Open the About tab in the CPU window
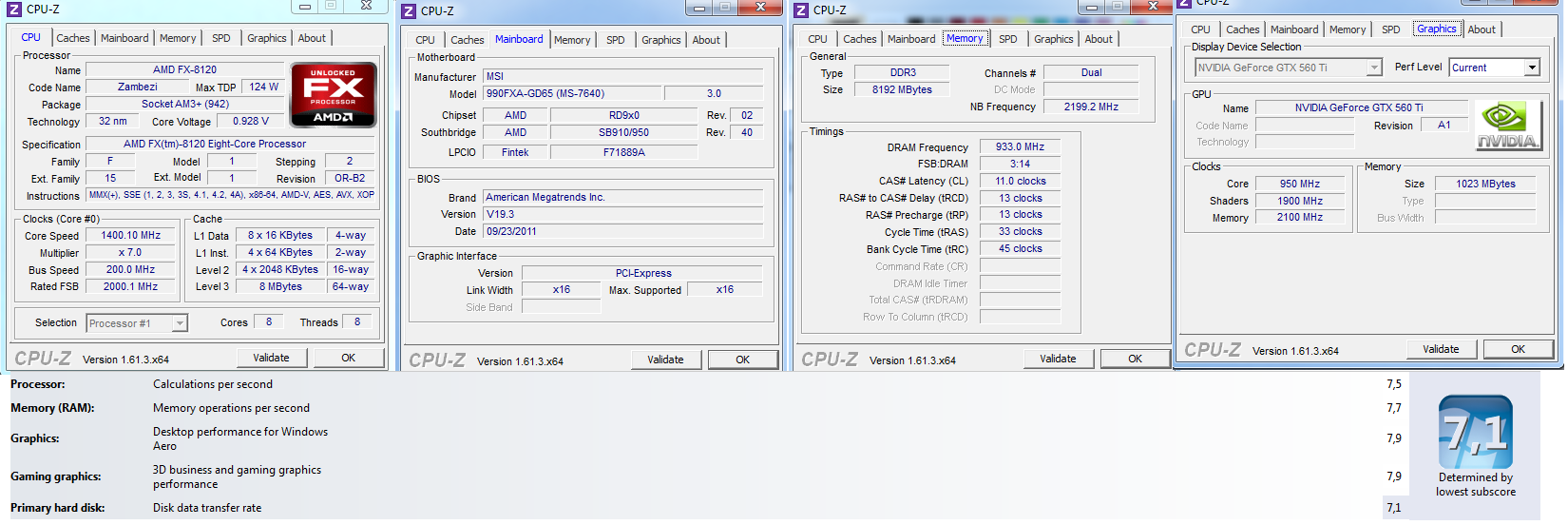The image size is (1568, 525). click(312, 38)
